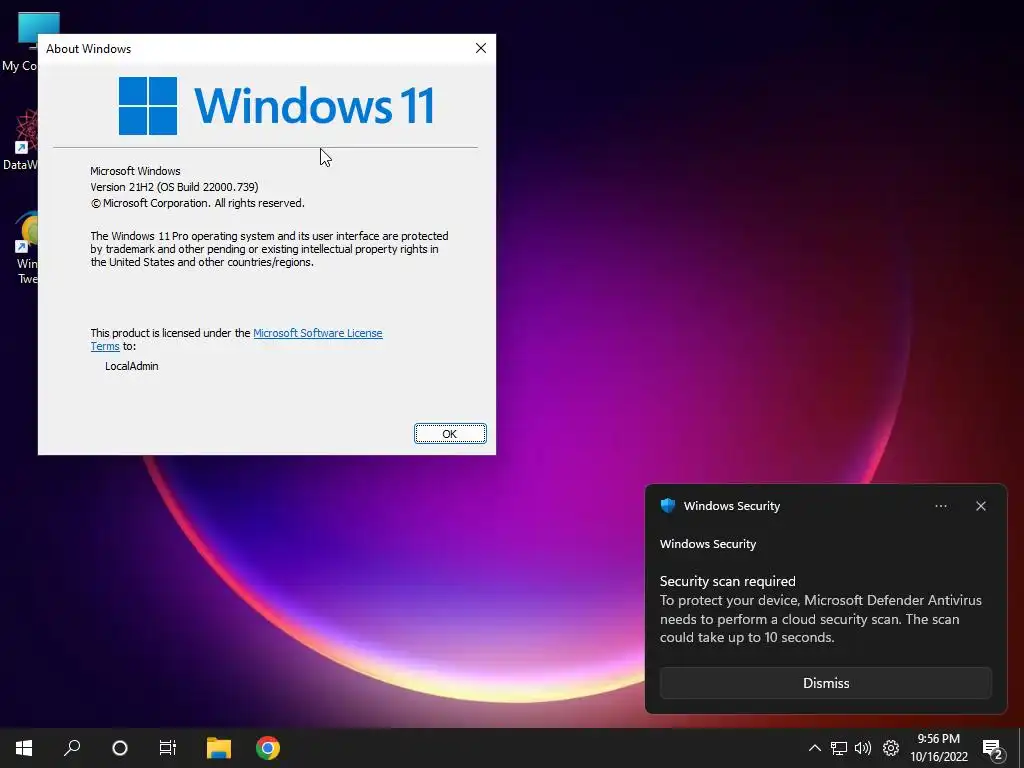Viewport: 1024px width, 768px height.
Task: Close the Windows Security notification
Action: click(981, 506)
